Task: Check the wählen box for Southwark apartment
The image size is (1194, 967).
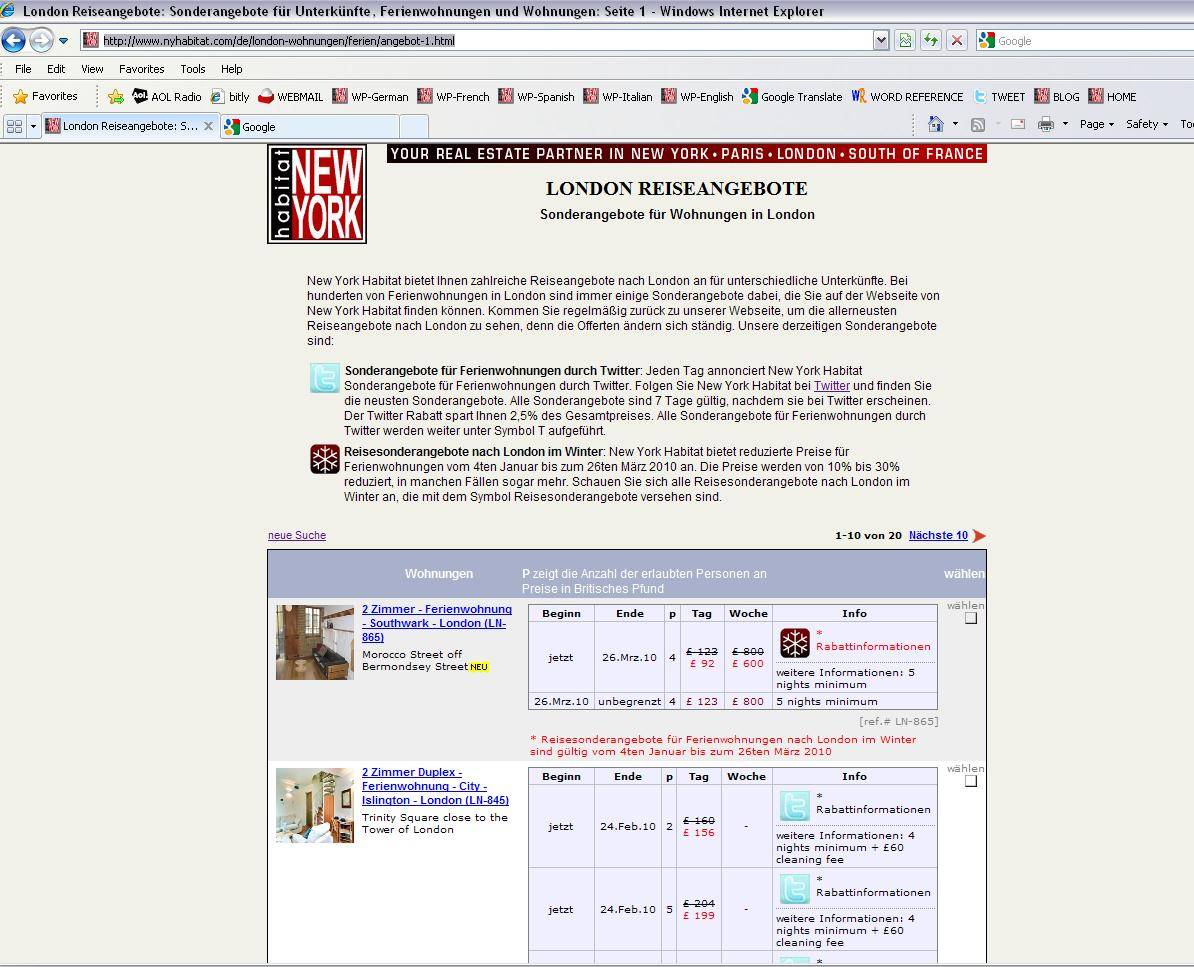Action: pyautogui.click(x=970, y=619)
